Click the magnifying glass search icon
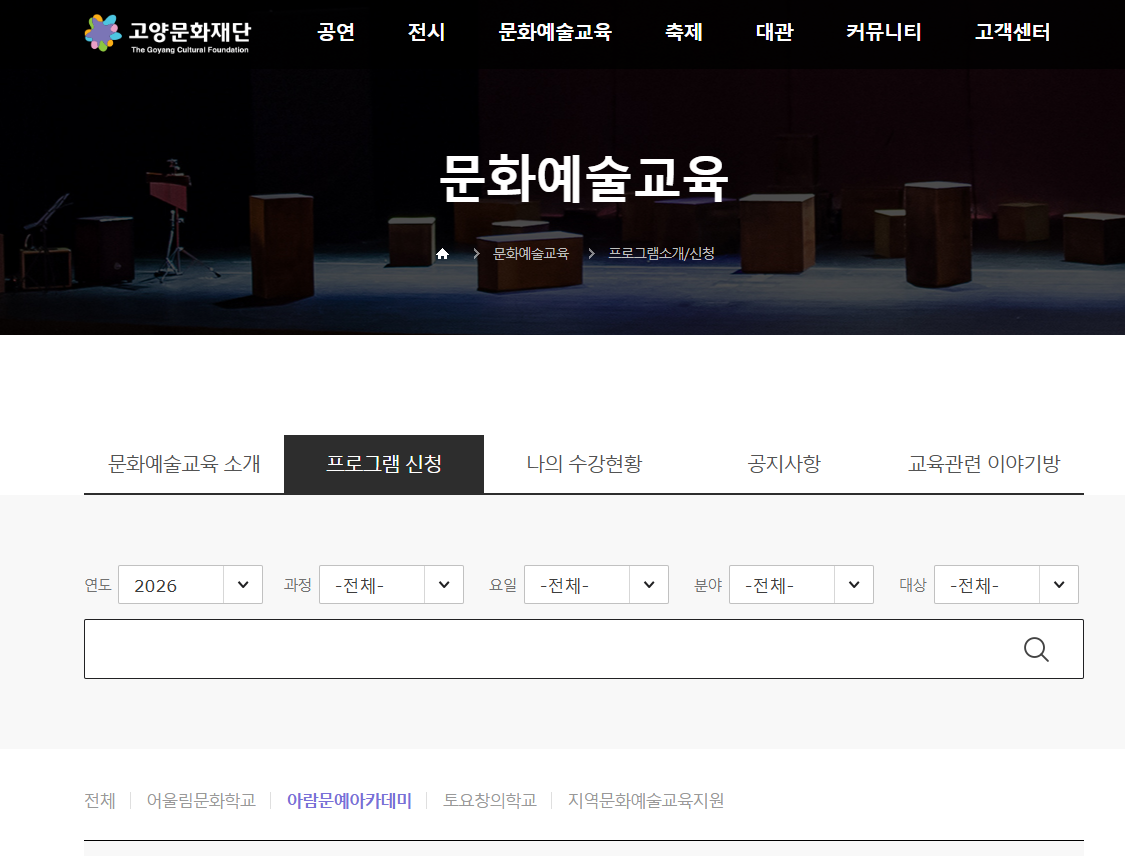 point(1037,649)
